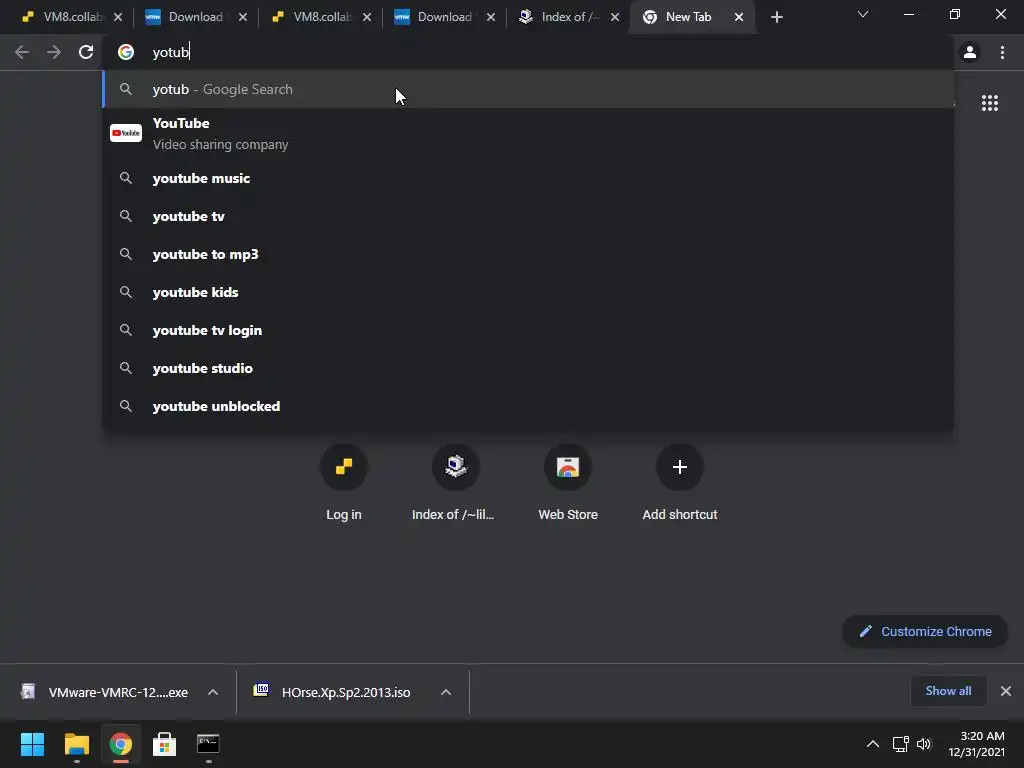Open the 'Log in' shortcut tile
Screen dimensions: 1024x768
click(344, 483)
